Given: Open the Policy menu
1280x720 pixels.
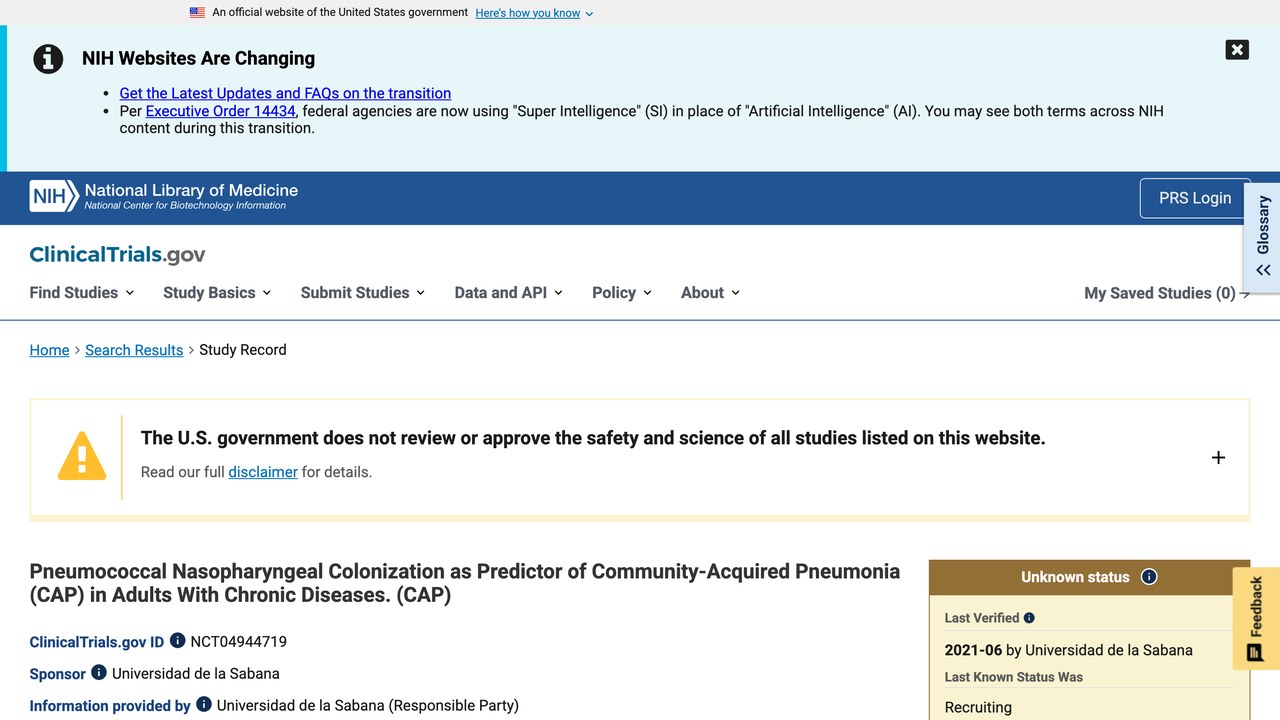Looking at the screenshot, I should [x=622, y=293].
